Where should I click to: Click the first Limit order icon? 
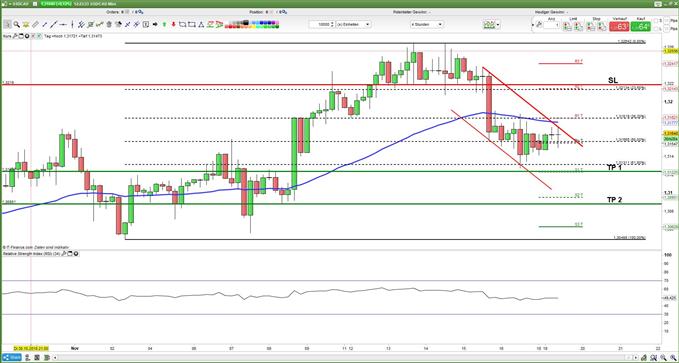(567, 26)
